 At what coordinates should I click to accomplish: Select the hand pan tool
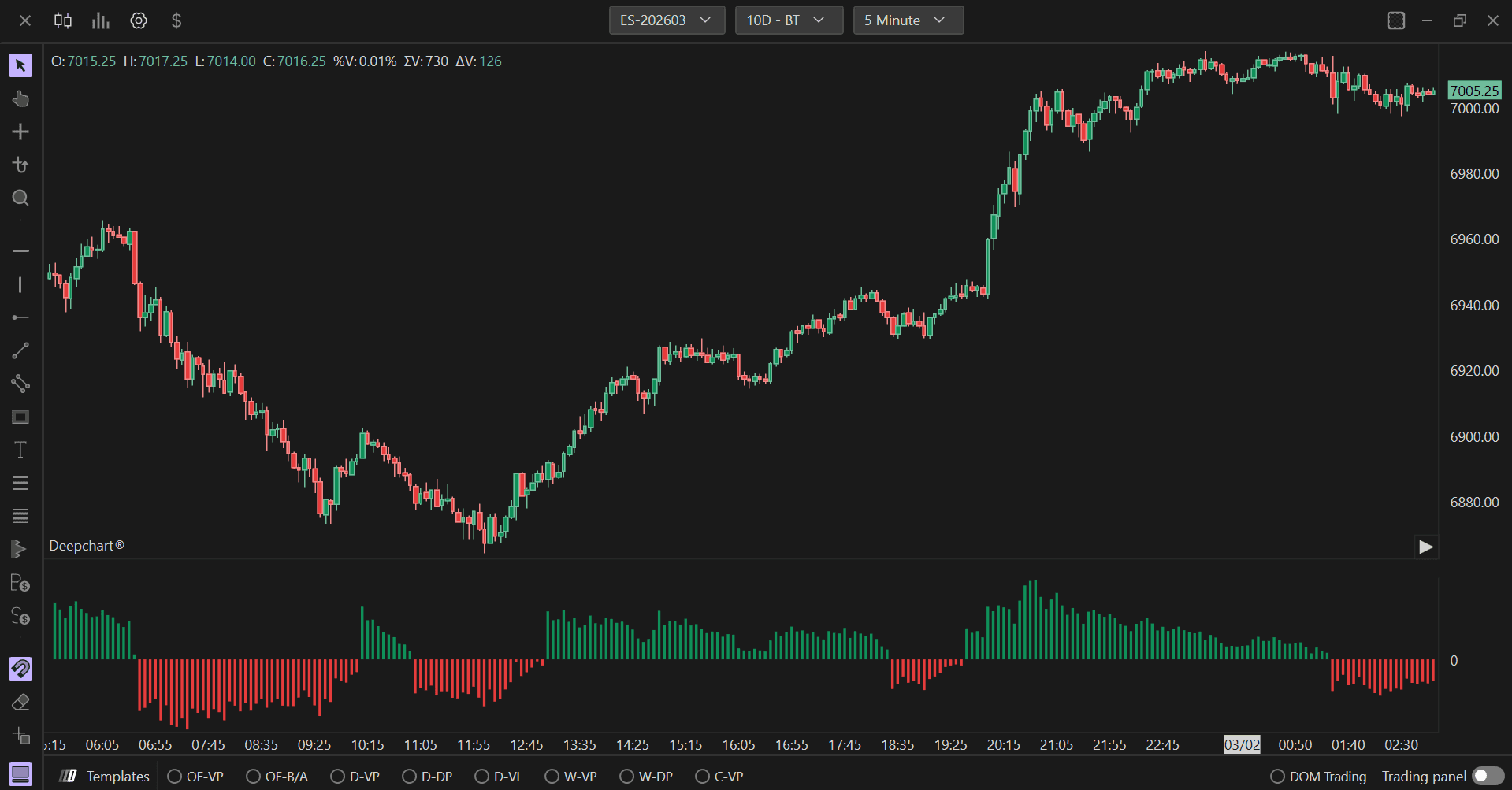tap(20, 98)
